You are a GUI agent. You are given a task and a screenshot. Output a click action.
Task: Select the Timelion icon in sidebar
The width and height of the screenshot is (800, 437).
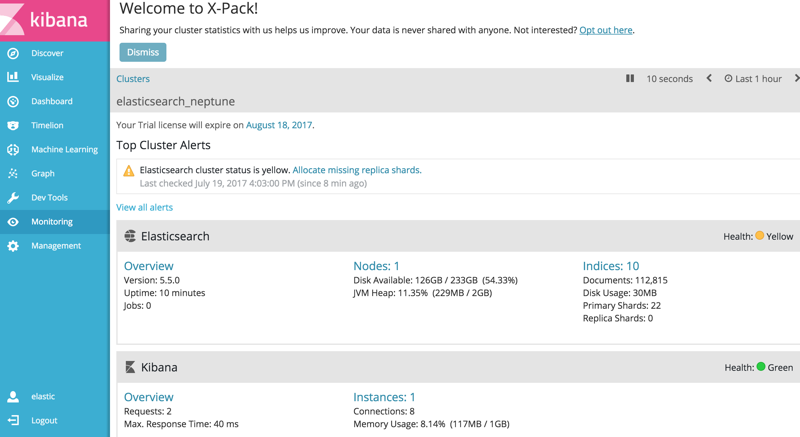coord(13,125)
